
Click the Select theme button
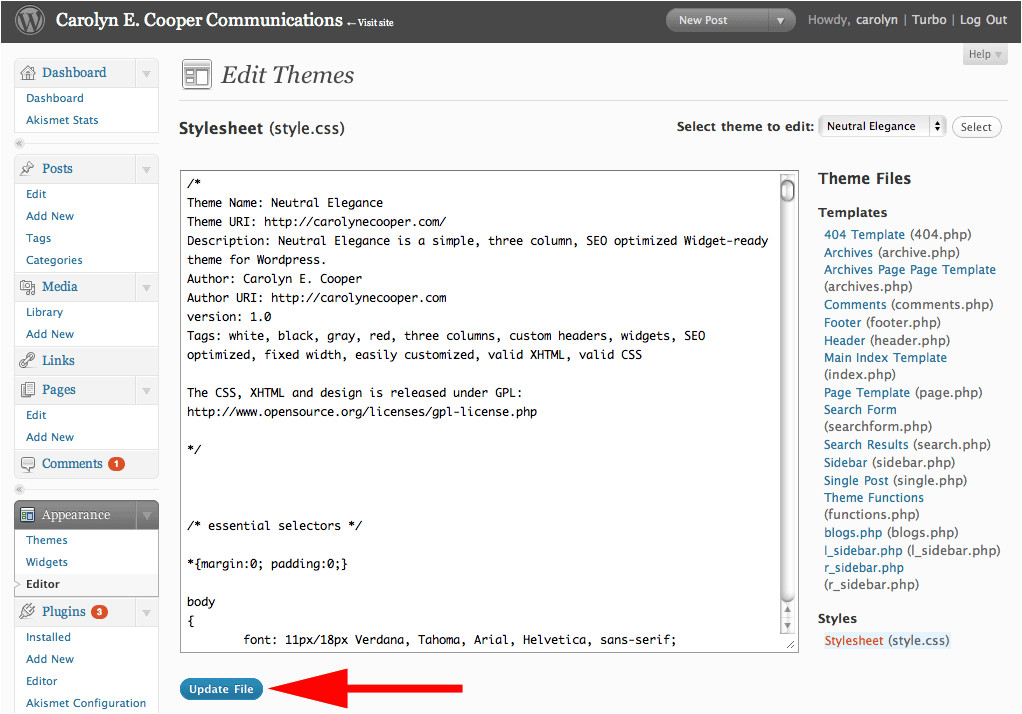coord(976,127)
